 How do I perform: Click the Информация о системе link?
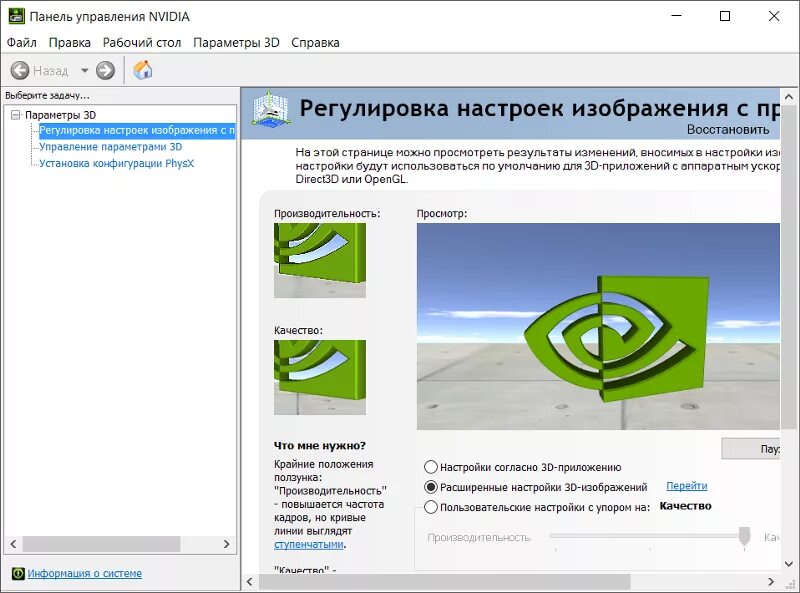click(x=85, y=573)
